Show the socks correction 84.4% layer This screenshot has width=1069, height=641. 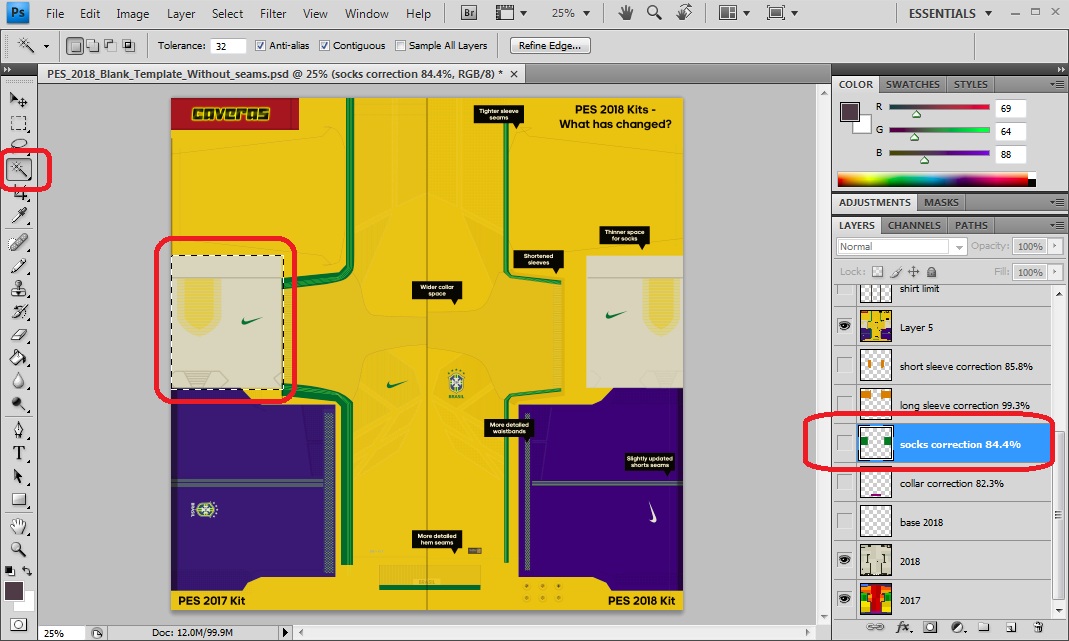845,443
